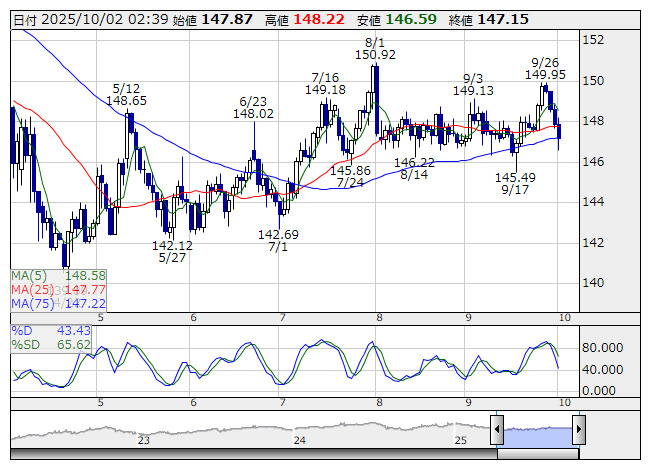Click year 23 marker in navigator
This screenshot has width=653, height=470.
144,440
